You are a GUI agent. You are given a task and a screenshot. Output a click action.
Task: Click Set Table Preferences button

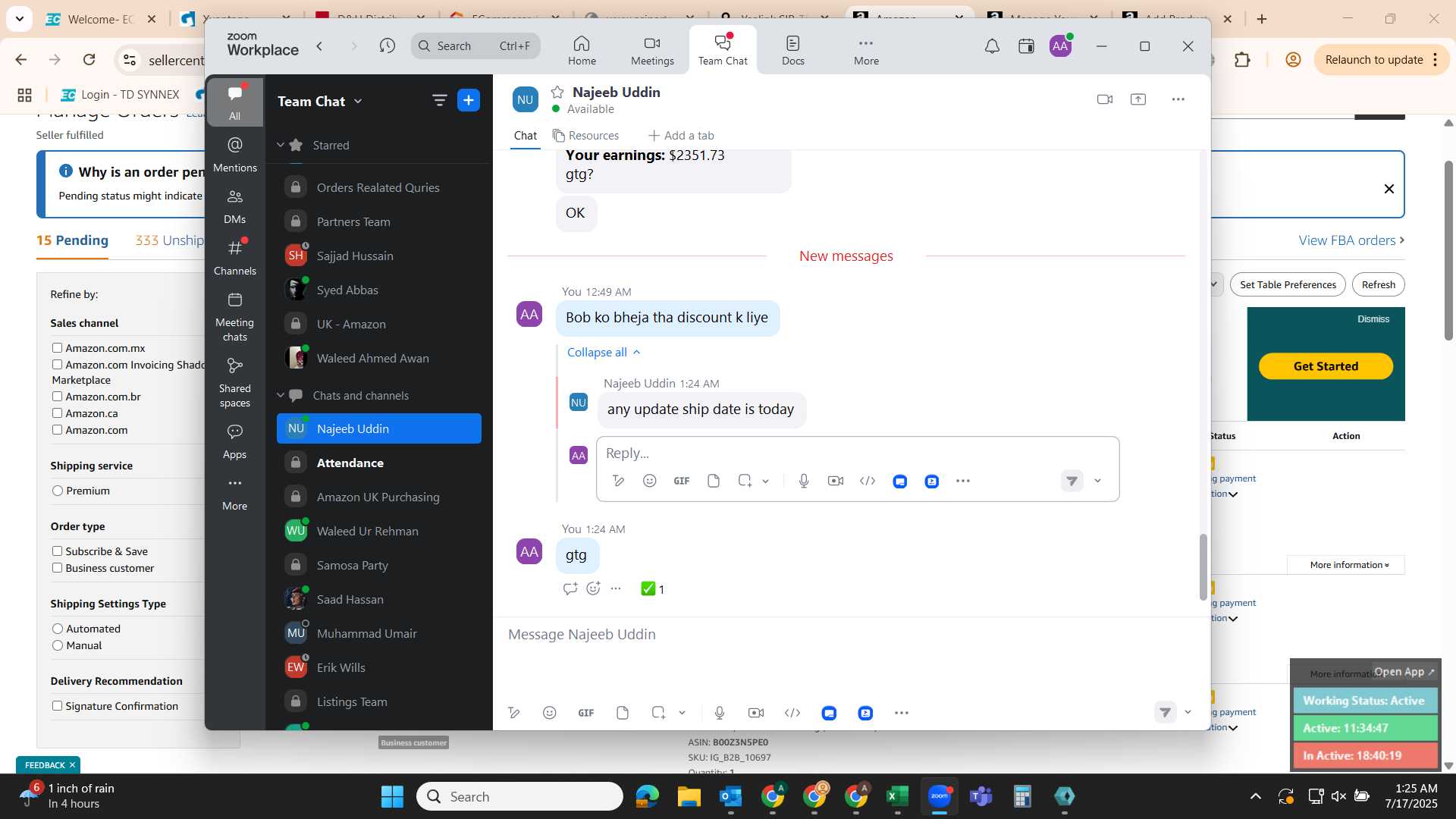(x=1288, y=284)
